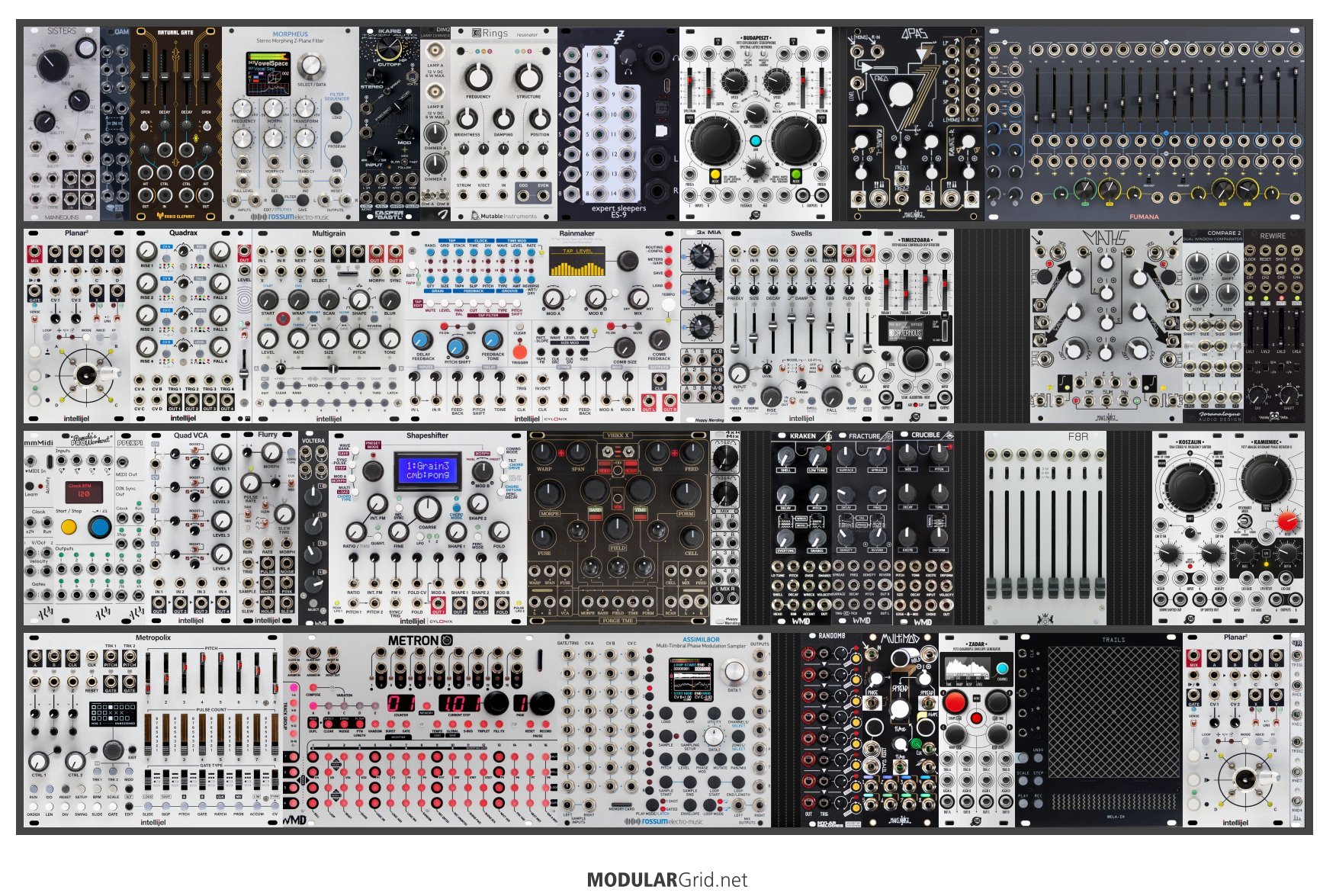Click the Select/Data encoder on Morpheus
Viewport: 1336px width, 896px height.
click(312, 66)
